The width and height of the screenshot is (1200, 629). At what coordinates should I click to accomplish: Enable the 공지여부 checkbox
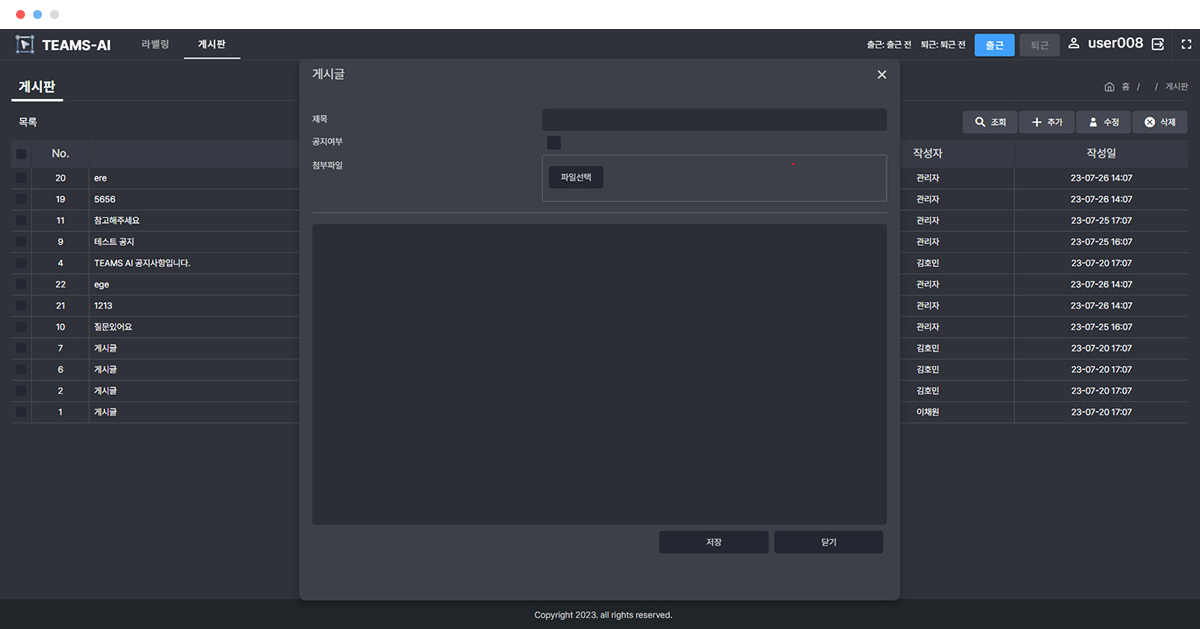click(x=554, y=143)
